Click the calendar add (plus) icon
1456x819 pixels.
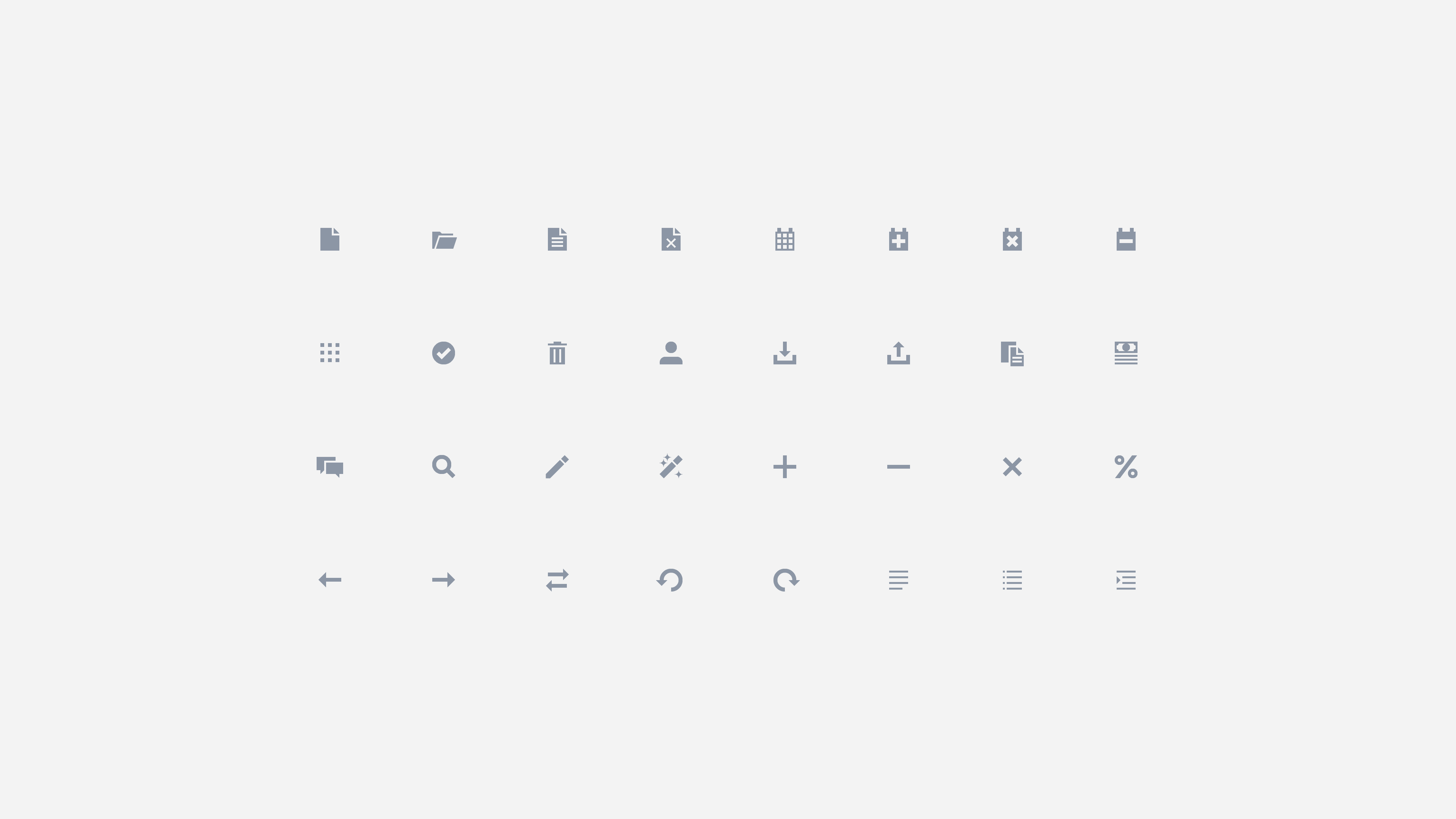[x=898, y=240]
